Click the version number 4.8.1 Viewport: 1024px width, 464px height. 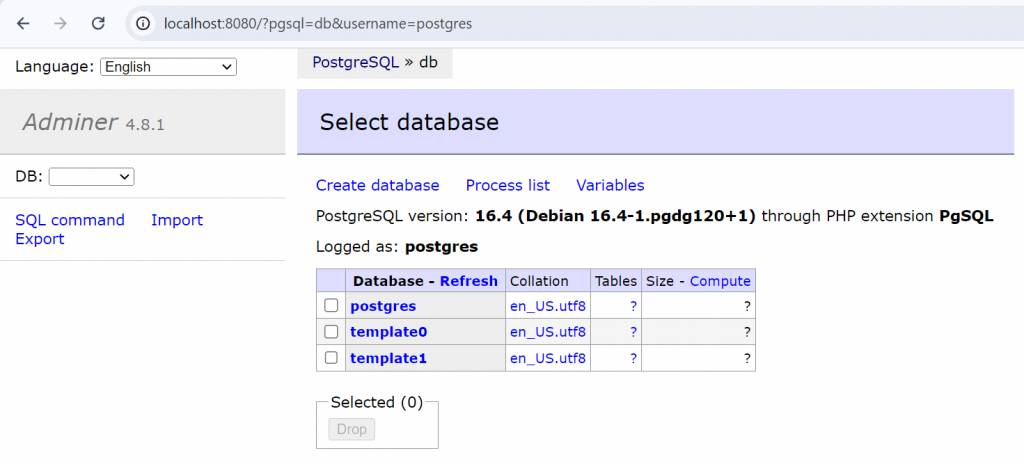pyautogui.click(x=144, y=124)
